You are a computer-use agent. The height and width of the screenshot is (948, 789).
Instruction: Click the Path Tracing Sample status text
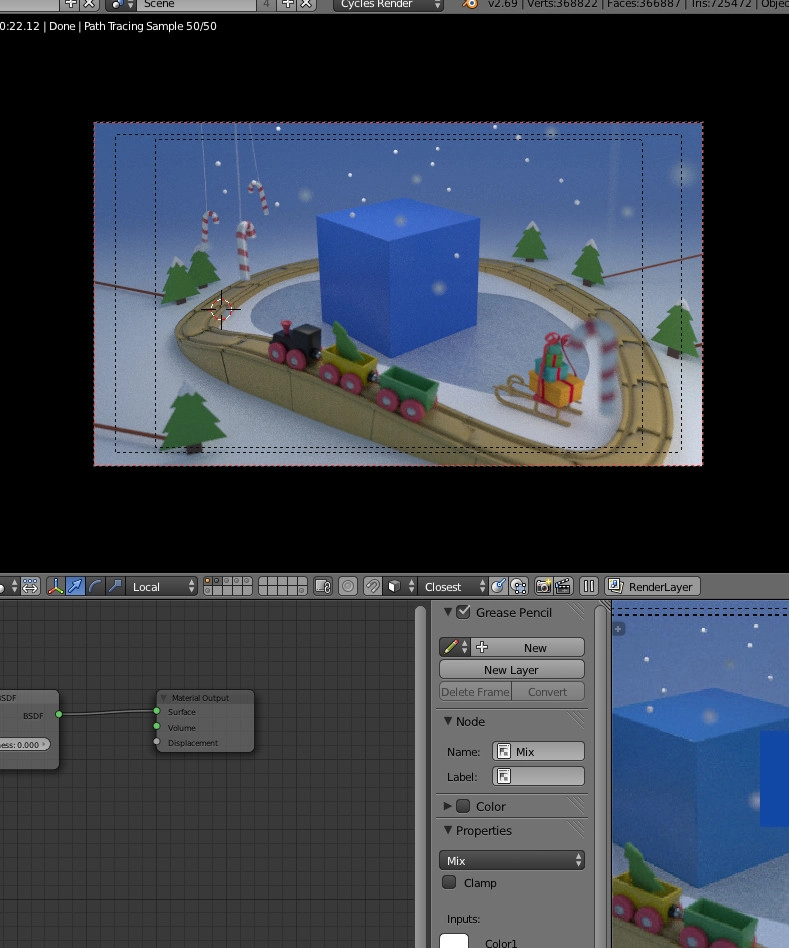click(150, 26)
